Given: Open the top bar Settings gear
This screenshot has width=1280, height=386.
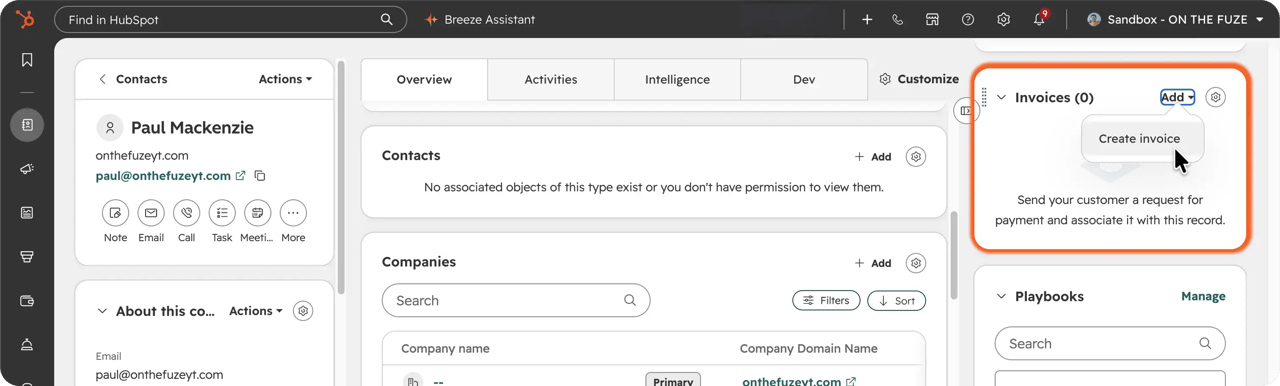Looking at the screenshot, I should (x=1004, y=19).
